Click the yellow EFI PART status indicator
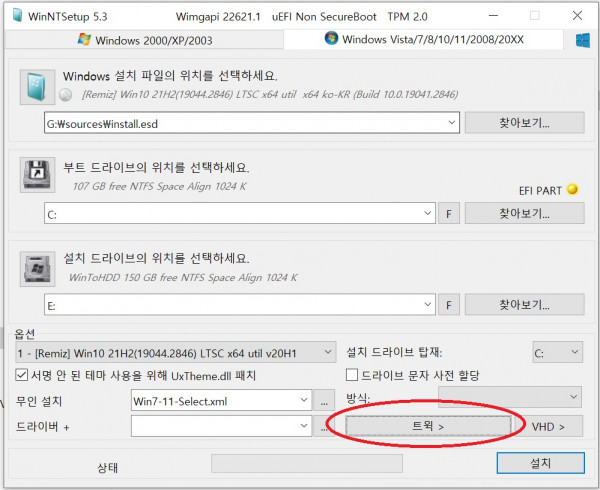This screenshot has width=600, height=490. pos(572,189)
